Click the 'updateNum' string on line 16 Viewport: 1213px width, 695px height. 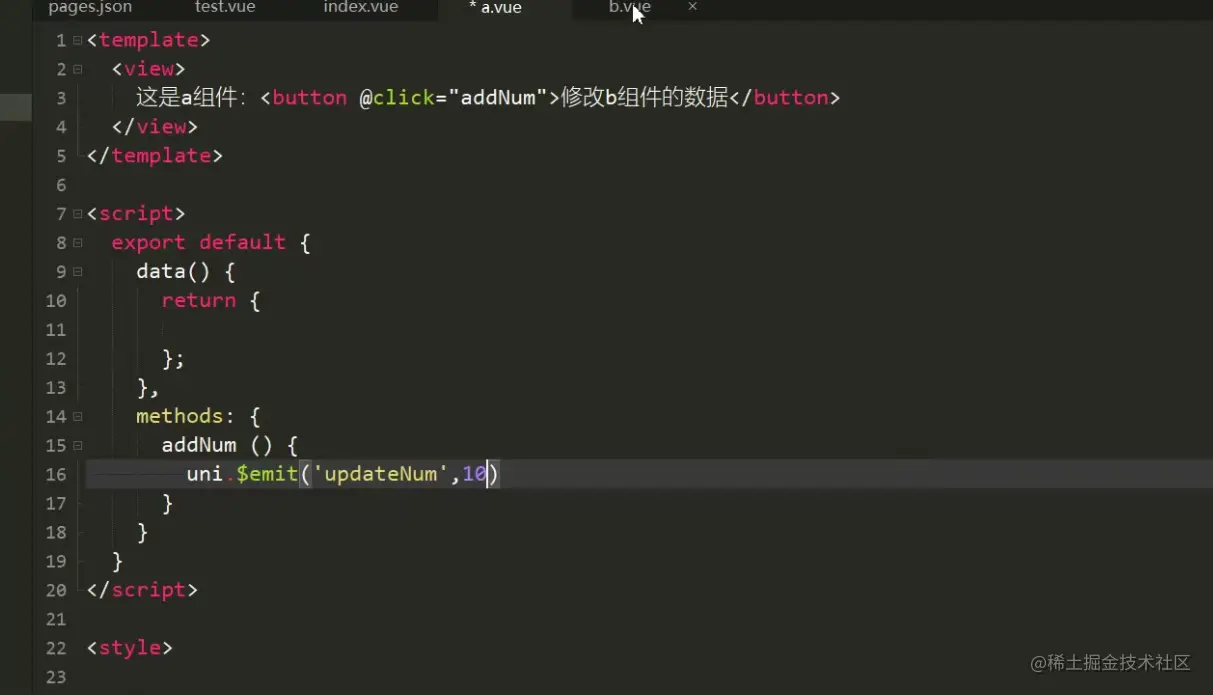[380, 474]
